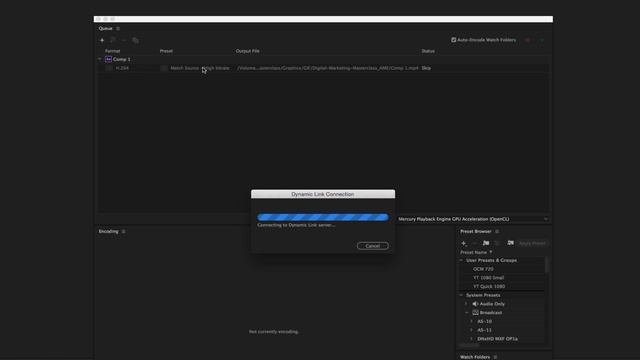Select the OCM 720 user preset

pyautogui.click(x=483, y=269)
